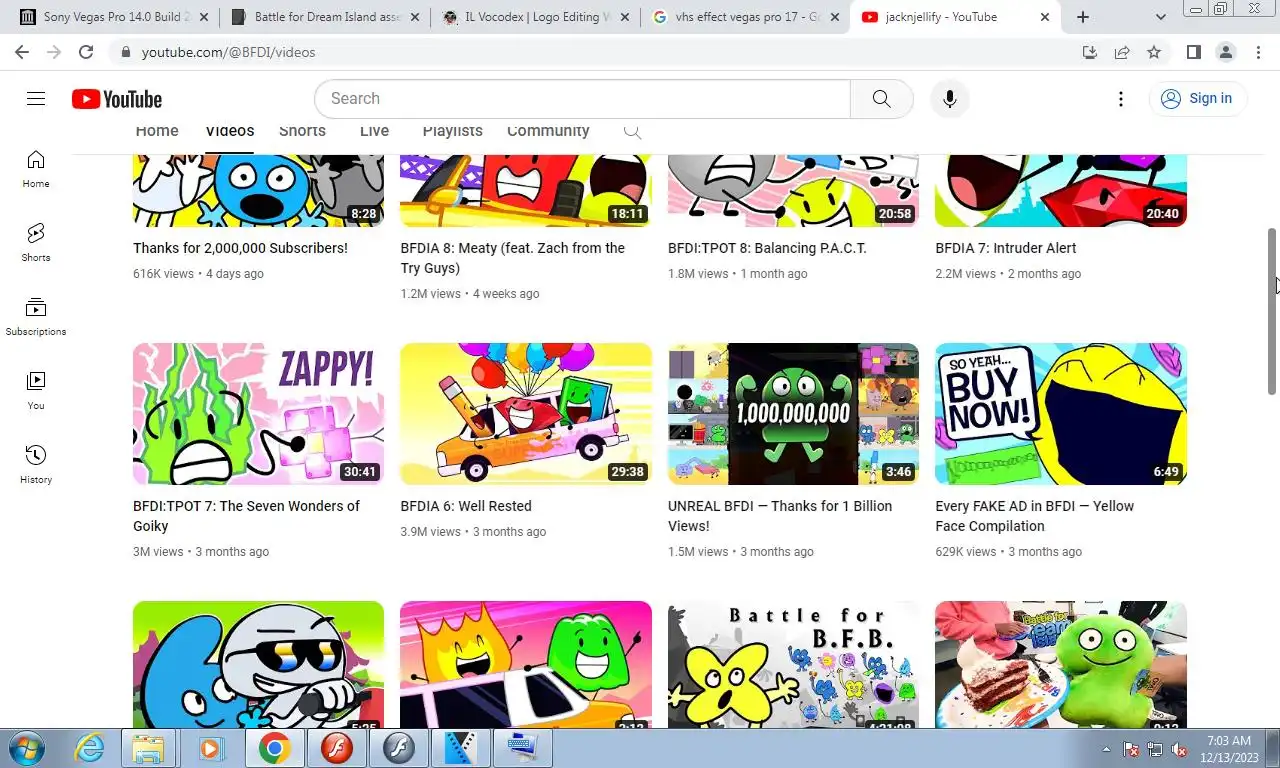Share this page via the toolbar icon

[1122, 52]
